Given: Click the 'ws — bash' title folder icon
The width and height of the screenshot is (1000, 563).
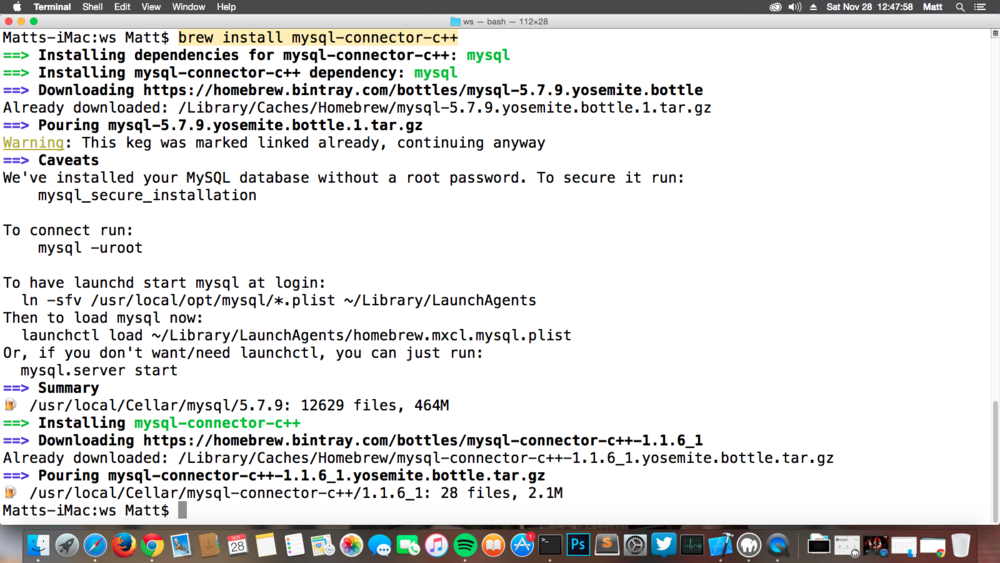Looking at the screenshot, I should point(455,22).
